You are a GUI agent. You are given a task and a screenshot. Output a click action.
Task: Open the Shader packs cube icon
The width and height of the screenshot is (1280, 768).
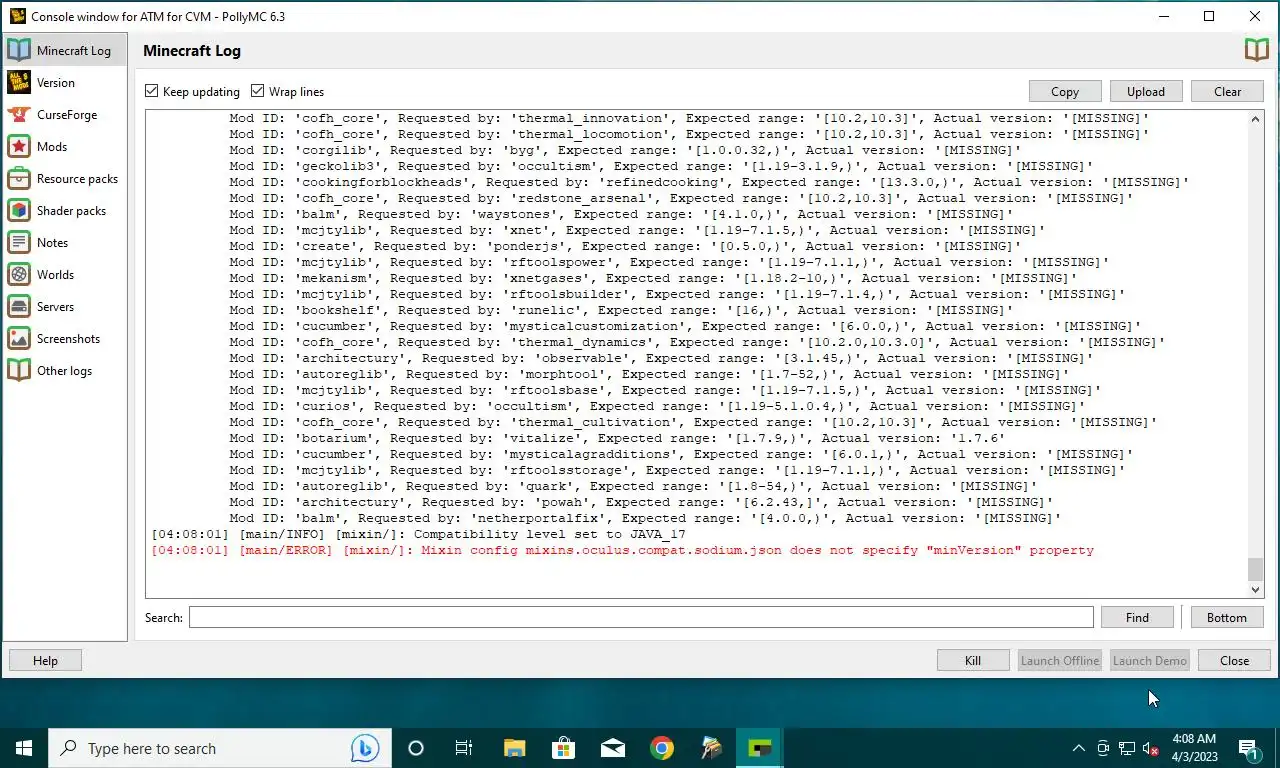19,211
